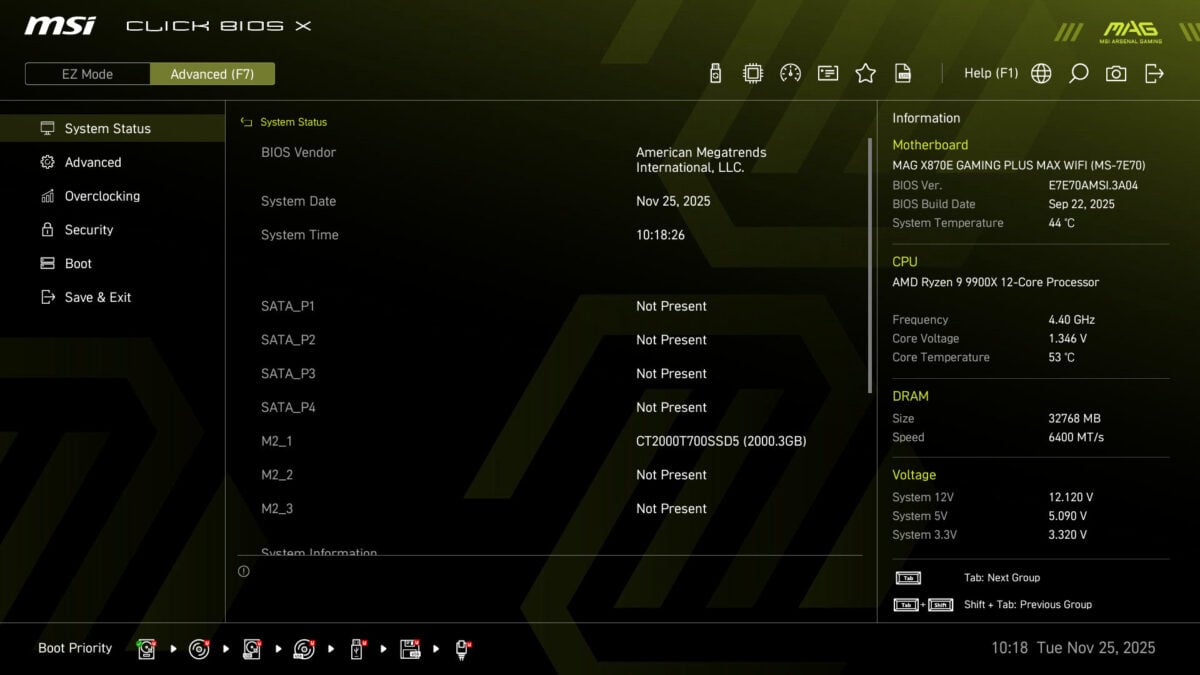1200x675 pixels.
Task: Click the language globe icon
Action: [1040, 73]
